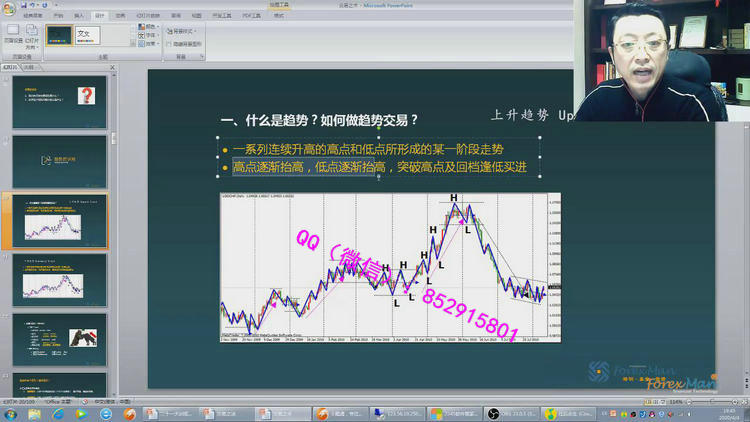The image size is (750, 422).
Task: Switch to the Insert ribbon tab
Action: pos(79,16)
